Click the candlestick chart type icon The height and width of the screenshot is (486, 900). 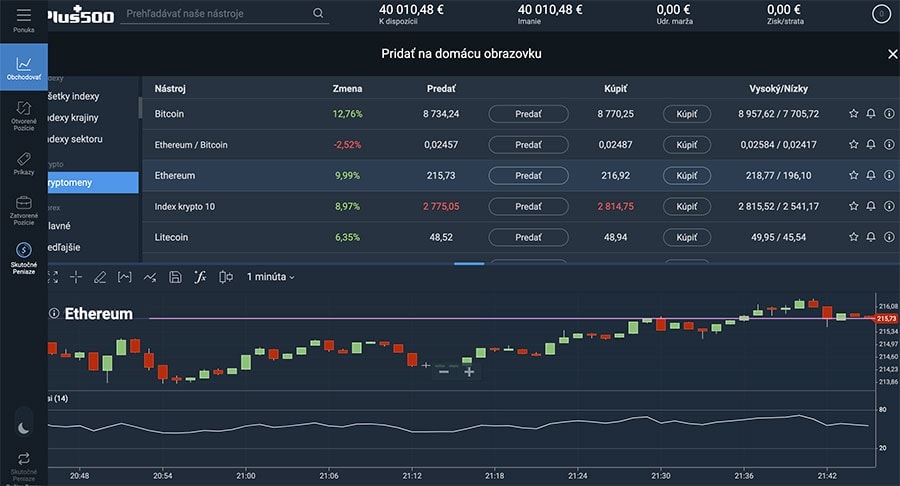tap(226, 277)
